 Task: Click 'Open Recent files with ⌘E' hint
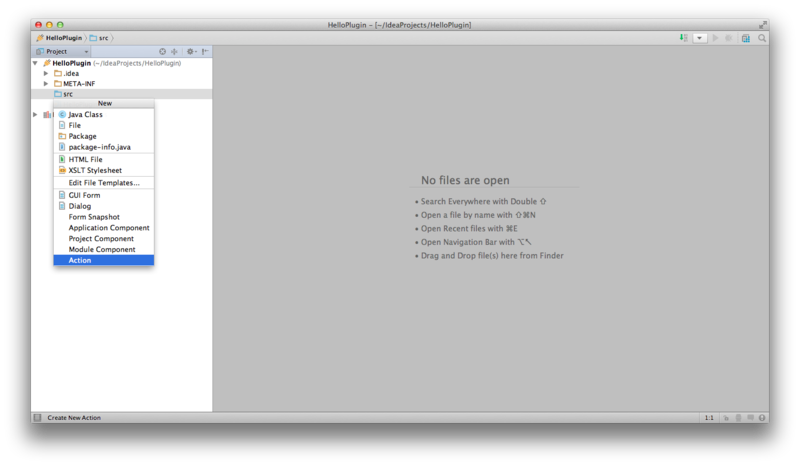[469, 229]
